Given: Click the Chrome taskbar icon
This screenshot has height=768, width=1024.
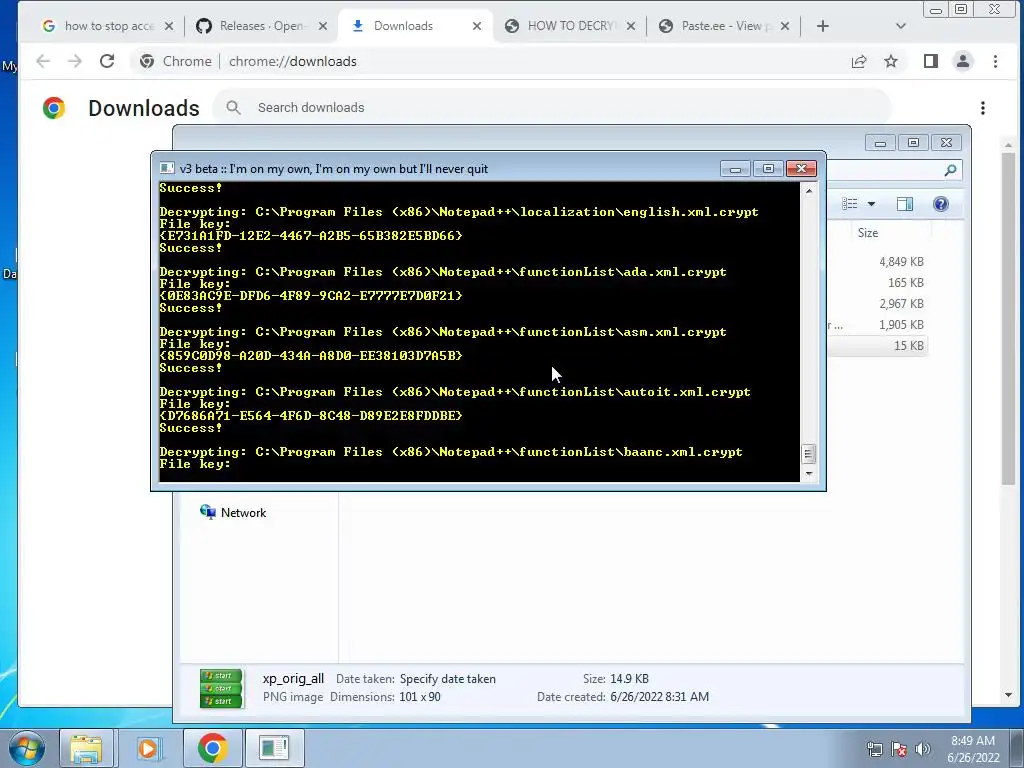Looking at the screenshot, I should [212, 748].
